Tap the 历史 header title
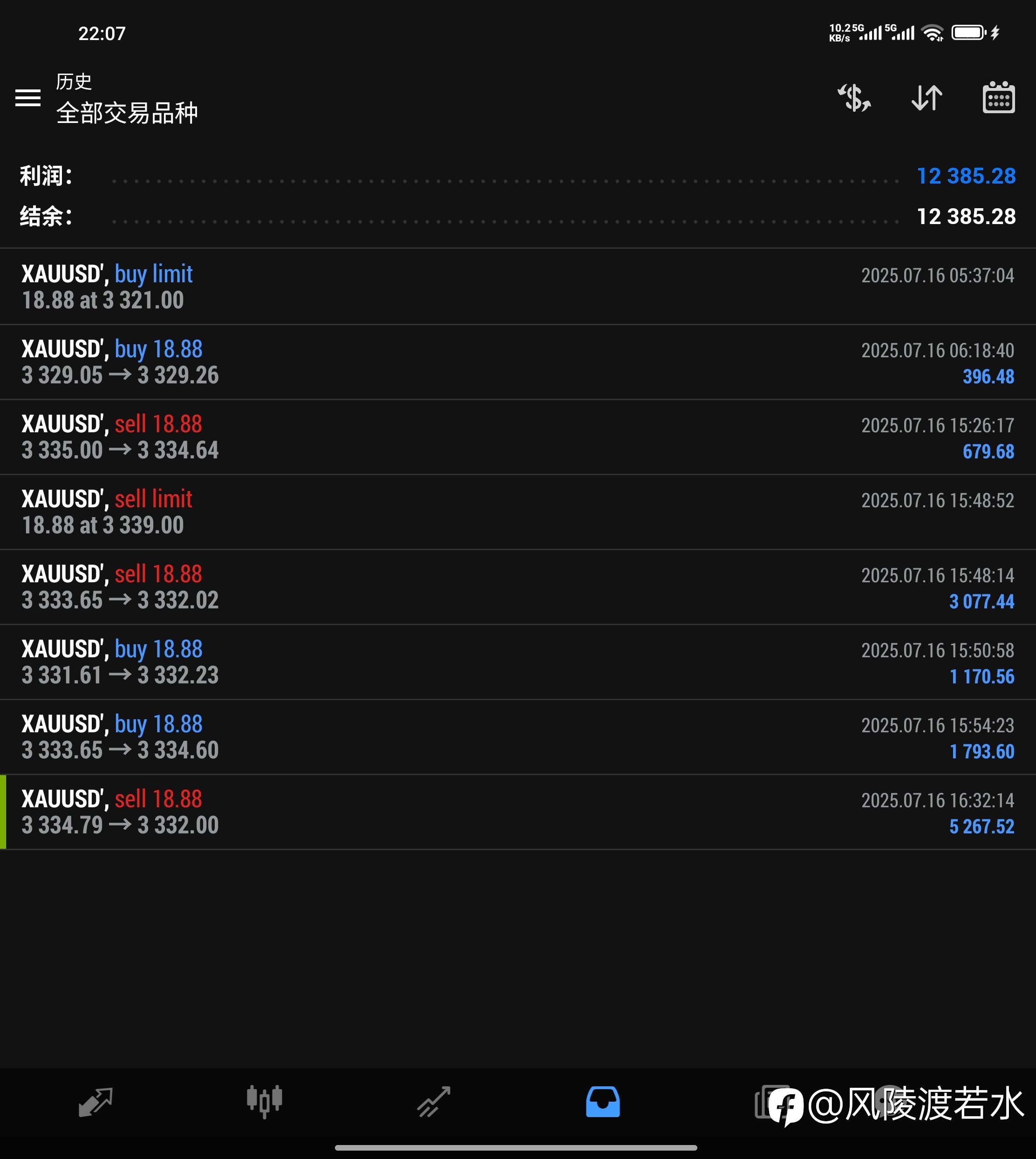 coord(74,82)
